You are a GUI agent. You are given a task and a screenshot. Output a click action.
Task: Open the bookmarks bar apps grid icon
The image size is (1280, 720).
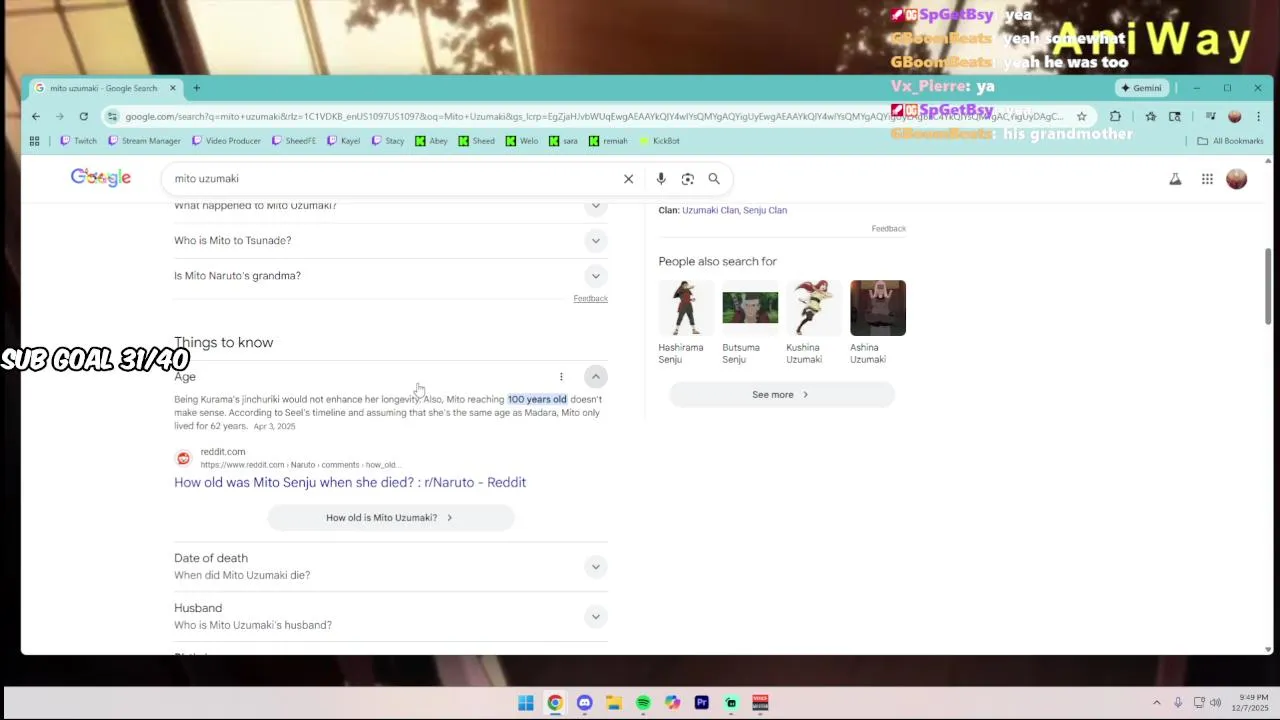click(34, 141)
